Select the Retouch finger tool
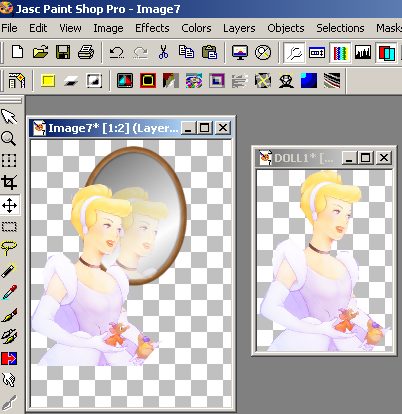402x414 pixels. (9, 380)
